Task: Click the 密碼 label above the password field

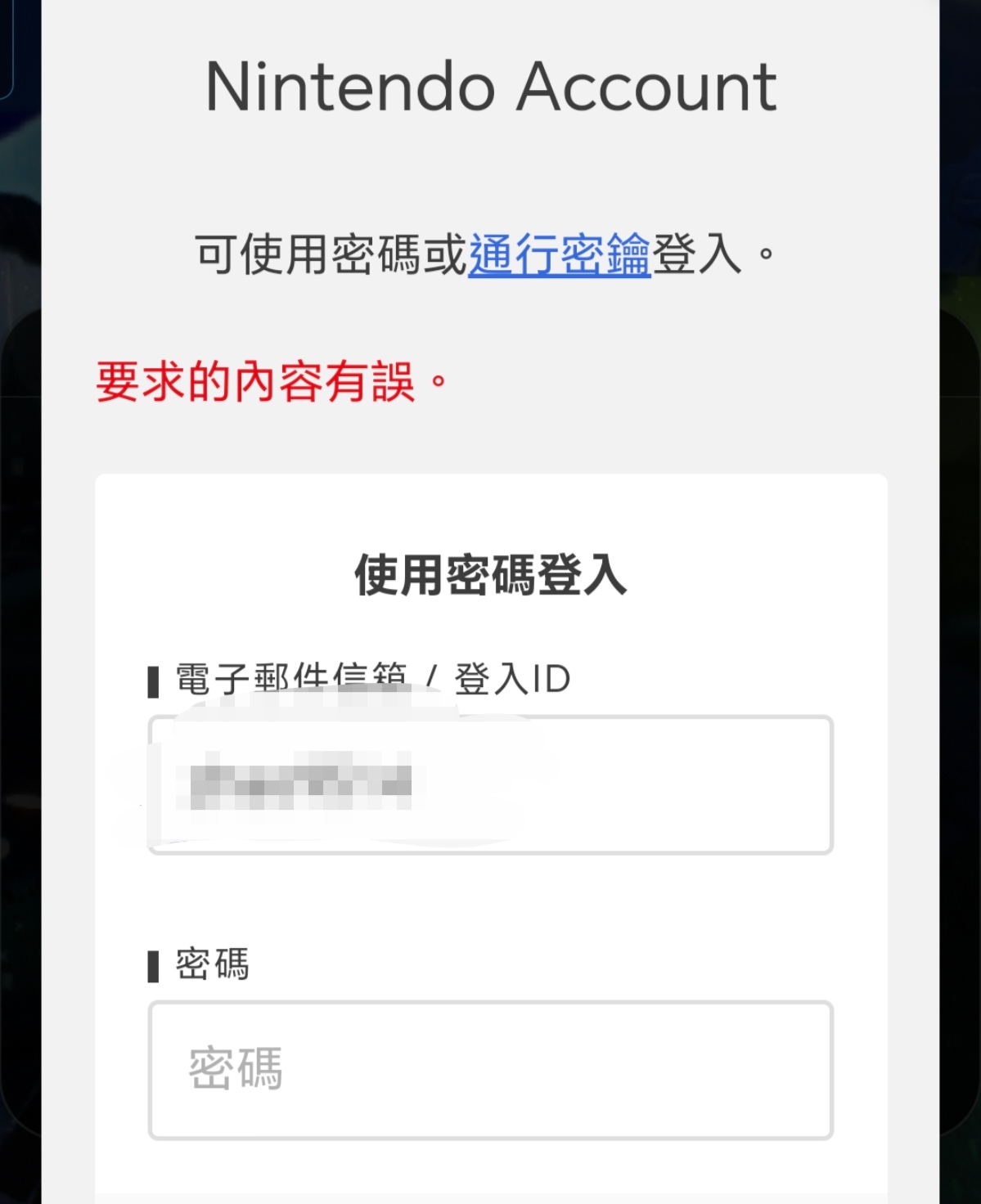Action: pyautogui.click(x=213, y=964)
